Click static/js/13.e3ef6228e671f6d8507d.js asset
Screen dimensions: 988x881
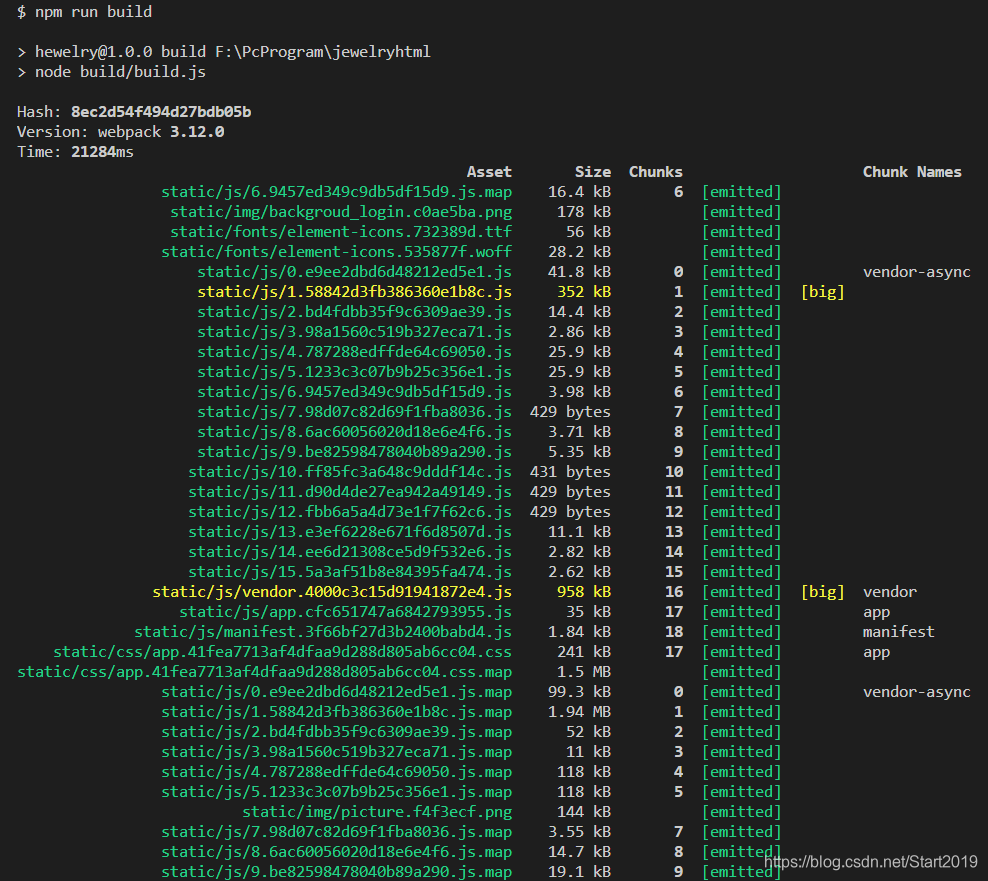click(350, 532)
